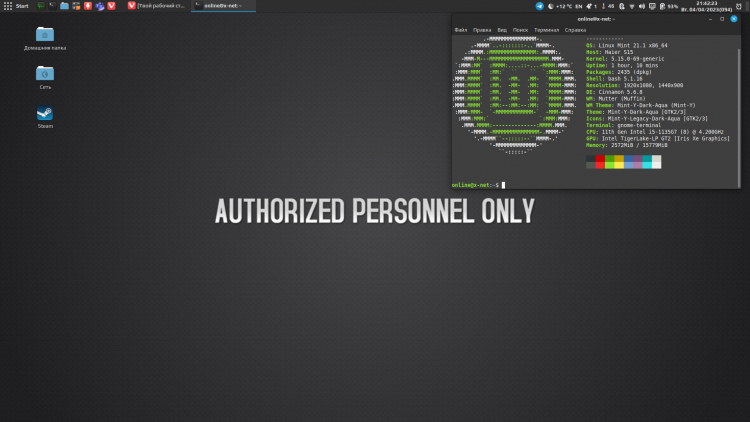Click the Telegram tray icon
The width and height of the screenshot is (750, 422).
pyautogui.click(x=540, y=6)
